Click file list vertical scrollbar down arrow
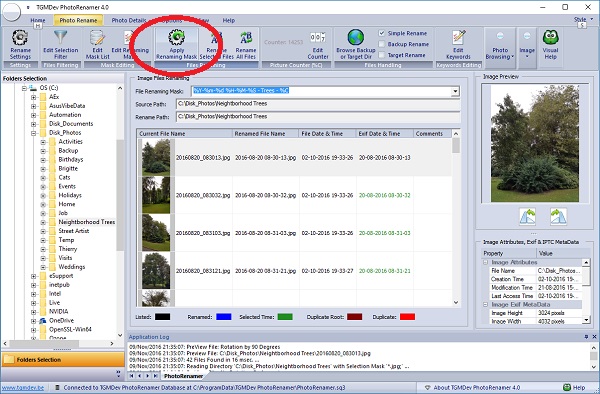The height and width of the screenshot is (394, 600). pos(456,302)
